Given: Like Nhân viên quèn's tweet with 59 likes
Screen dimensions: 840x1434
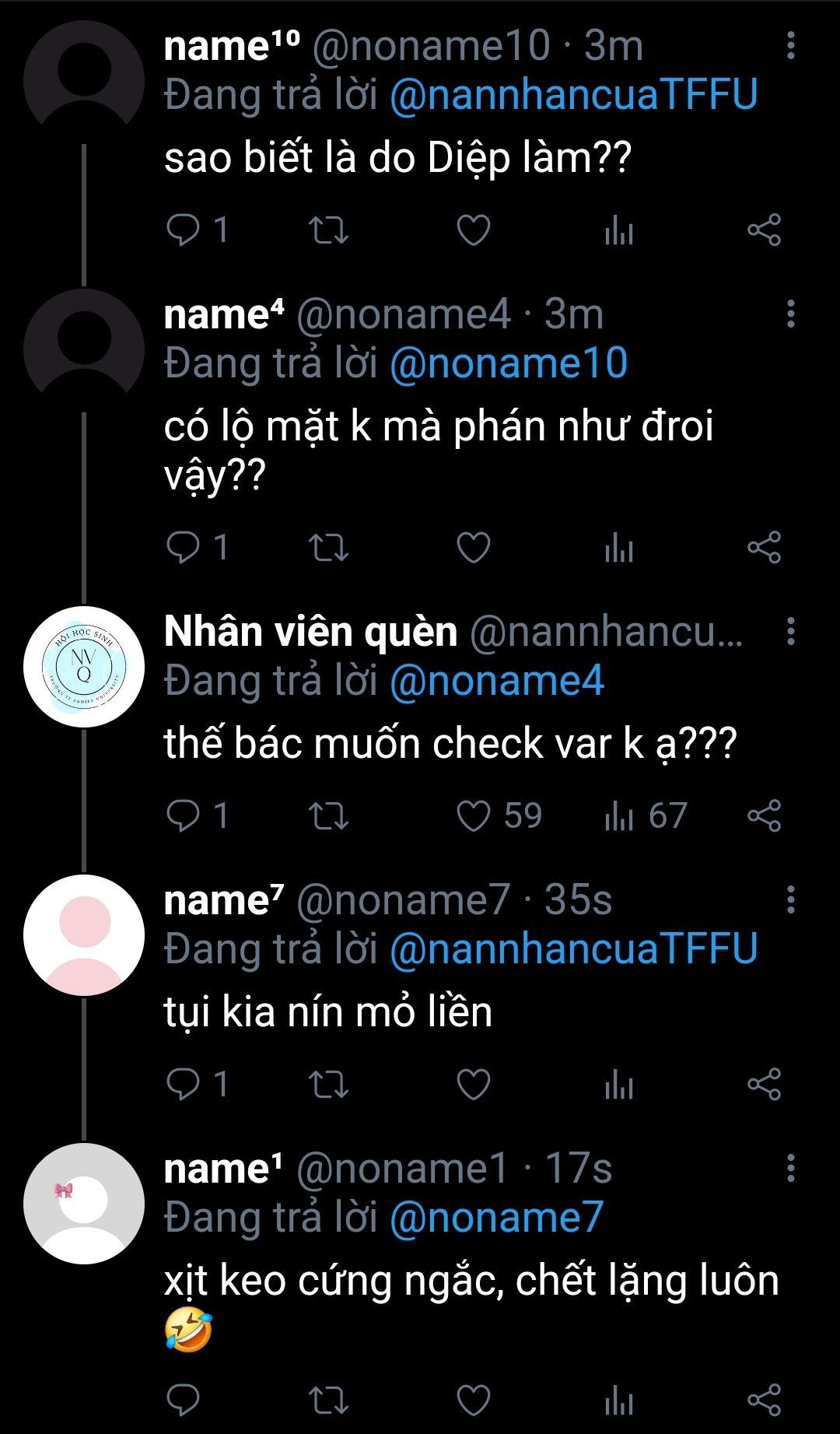Looking at the screenshot, I should 473,816.
